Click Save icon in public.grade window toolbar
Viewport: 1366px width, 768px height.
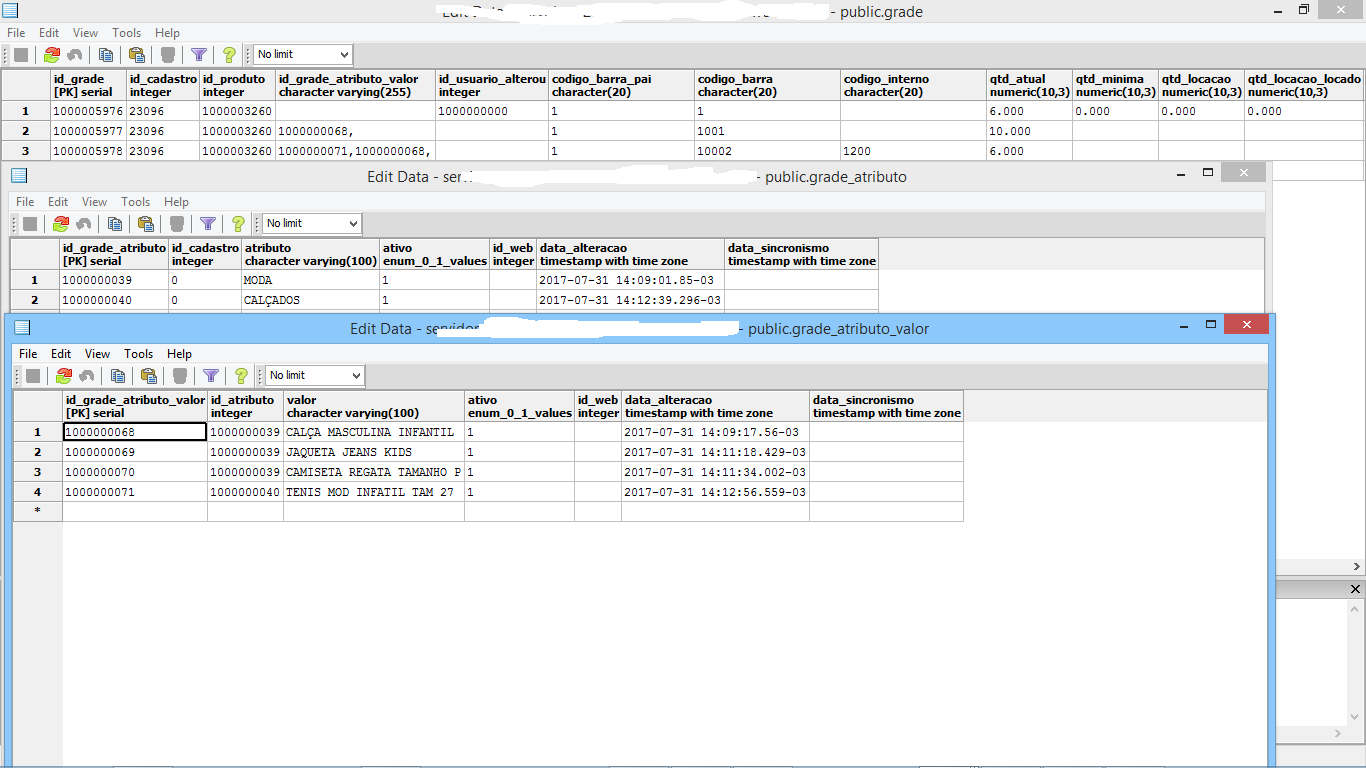pyautogui.click(x=21, y=55)
